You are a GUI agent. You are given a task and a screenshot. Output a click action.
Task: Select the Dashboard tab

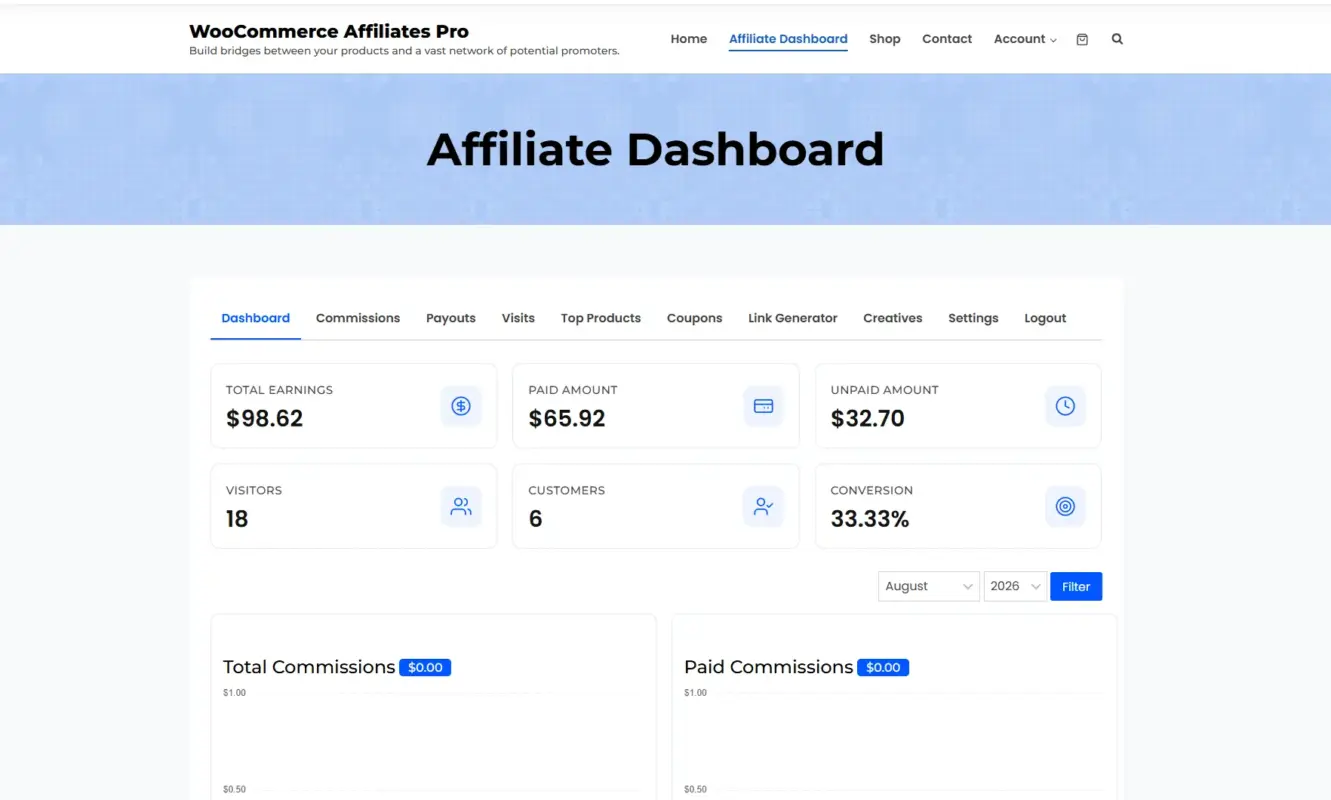coord(256,318)
